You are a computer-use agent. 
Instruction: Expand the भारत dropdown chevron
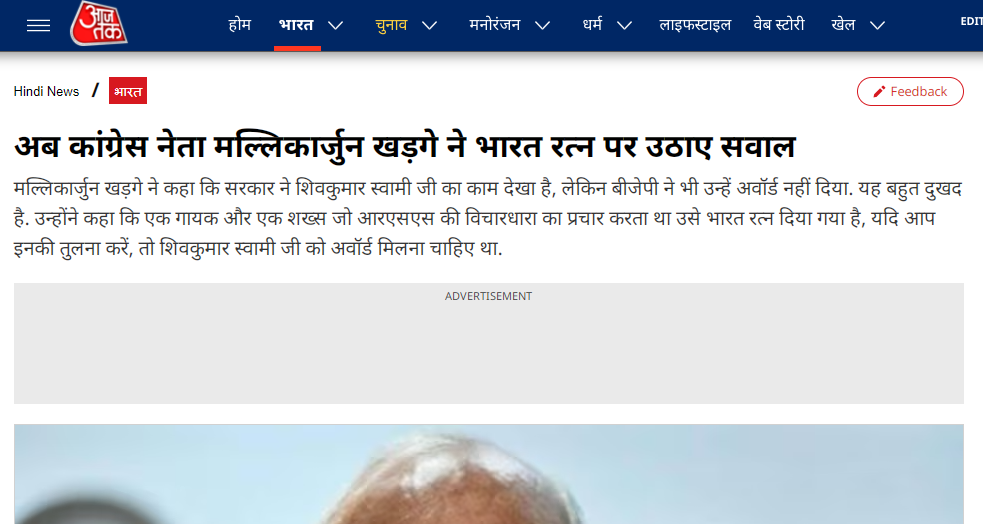(336, 26)
